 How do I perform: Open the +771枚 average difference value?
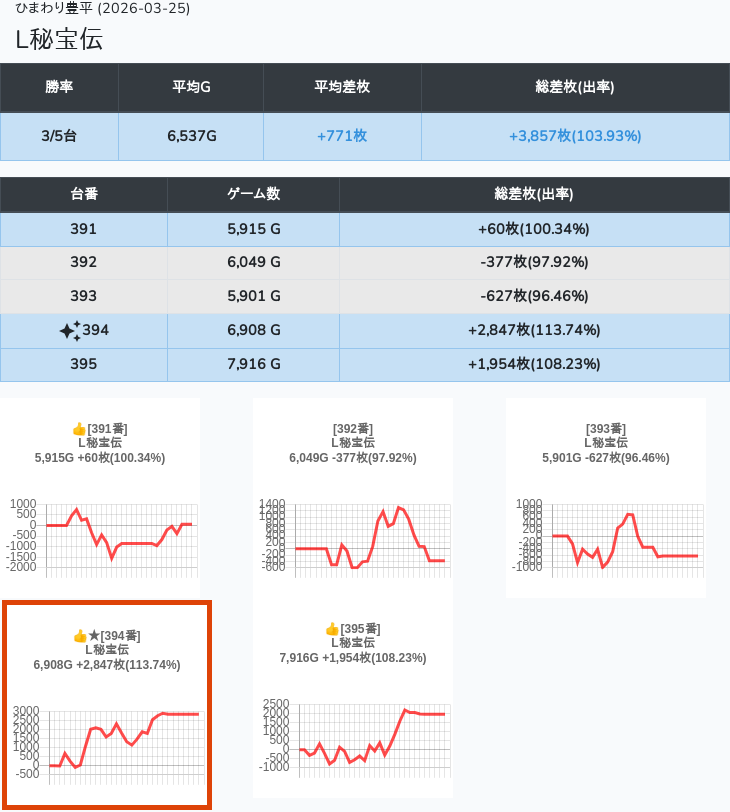click(x=342, y=136)
